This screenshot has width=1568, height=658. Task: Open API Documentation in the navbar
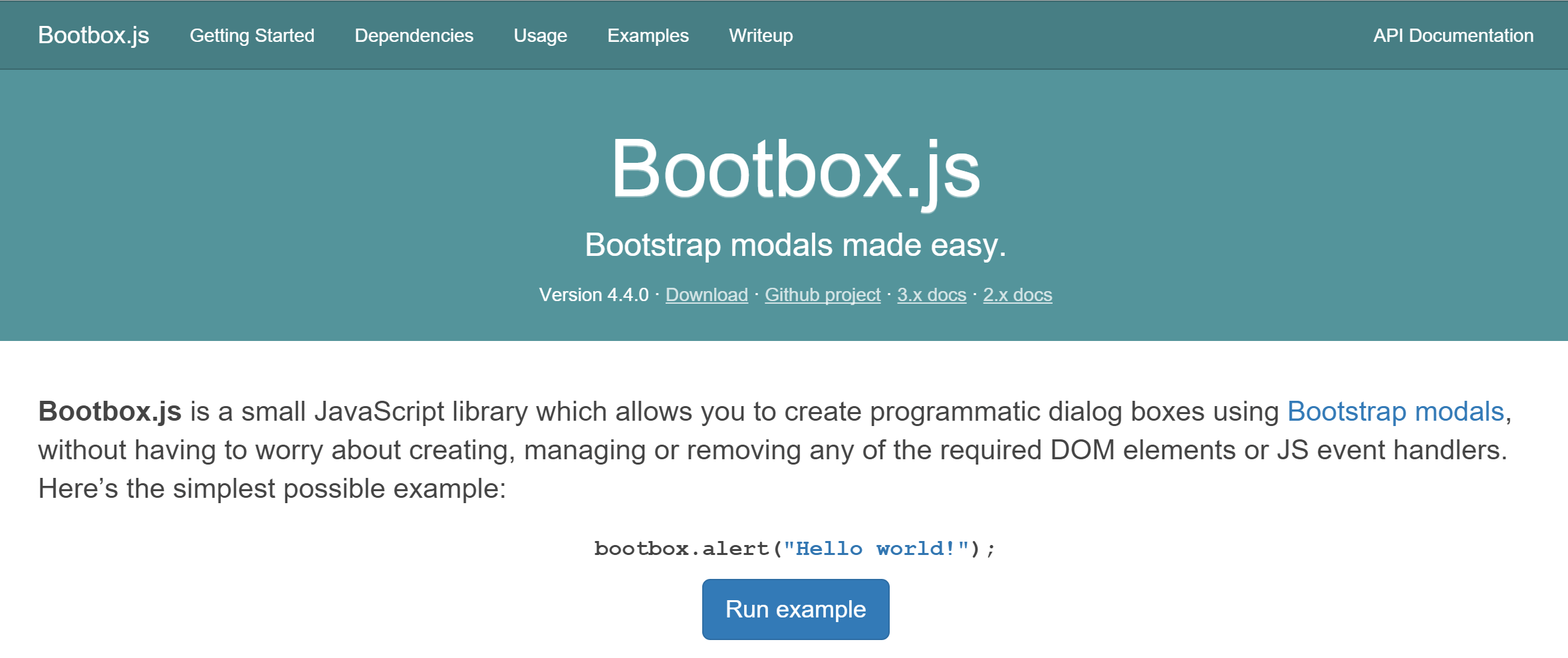point(1453,35)
